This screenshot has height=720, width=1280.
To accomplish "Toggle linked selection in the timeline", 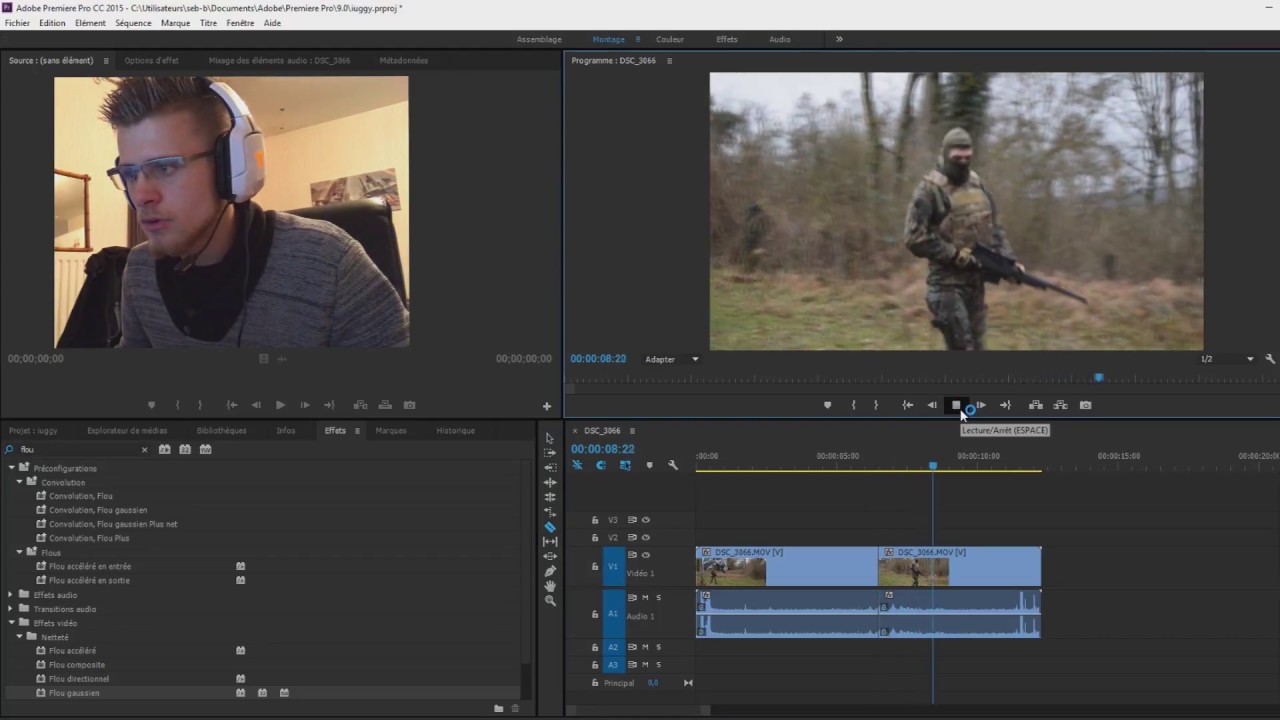I will (625, 465).
